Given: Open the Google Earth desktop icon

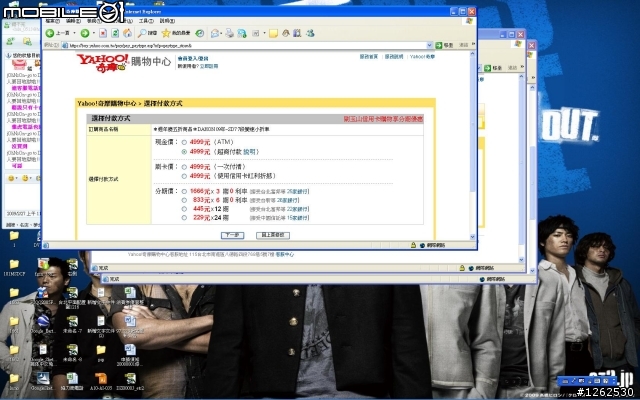Looking at the screenshot, I should pos(43,322).
